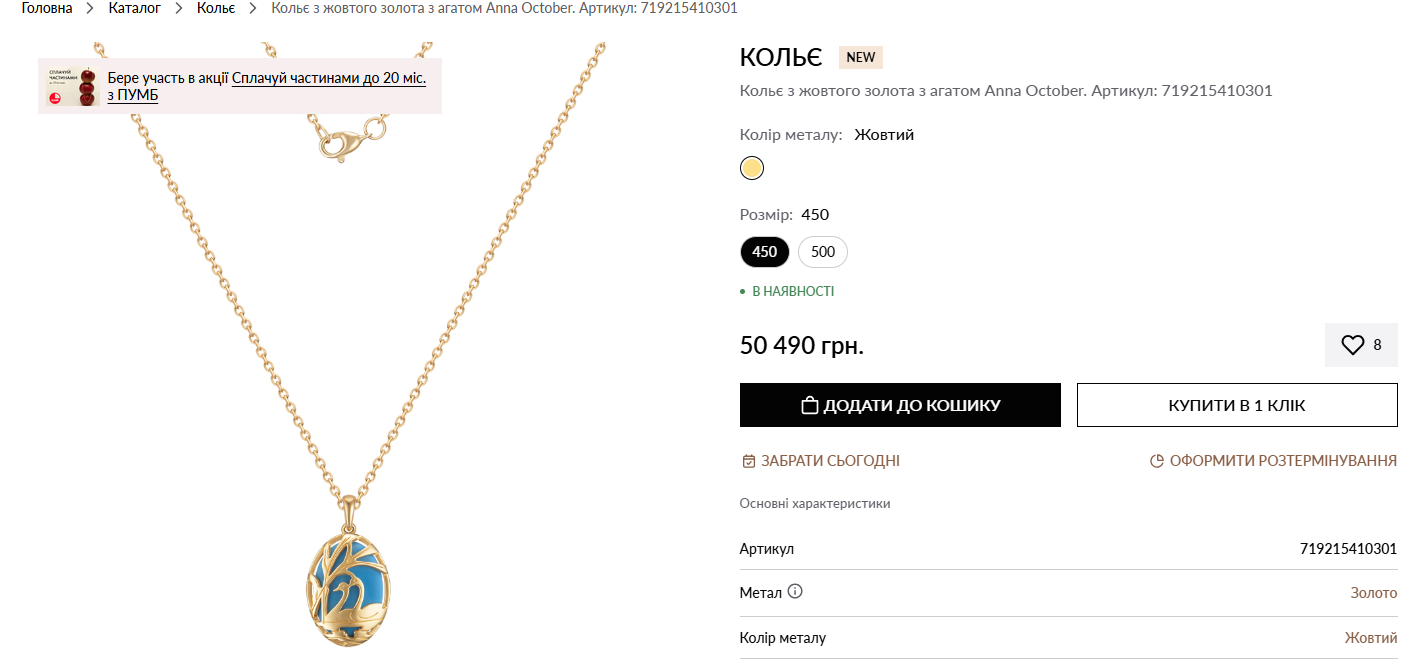Image resolution: width=1428 pixels, height=660 pixels.
Task: Open Жовтий metal color attribute link
Action: click(1370, 638)
